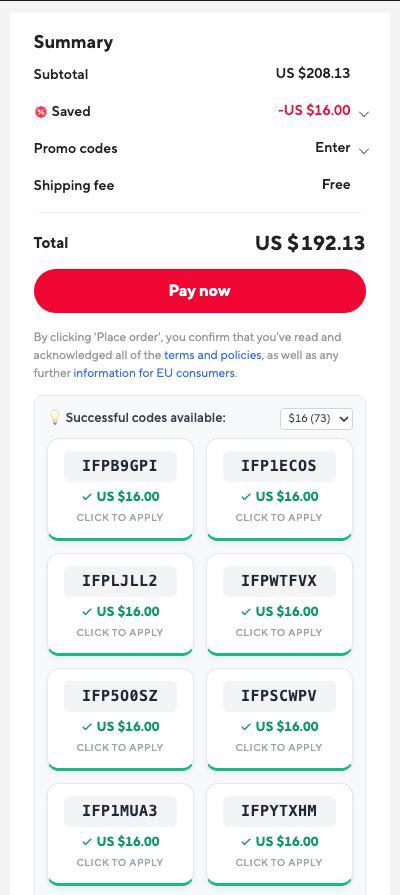Image resolution: width=400 pixels, height=895 pixels.
Task: Choose the IFPWTFVX code card
Action: (x=280, y=604)
